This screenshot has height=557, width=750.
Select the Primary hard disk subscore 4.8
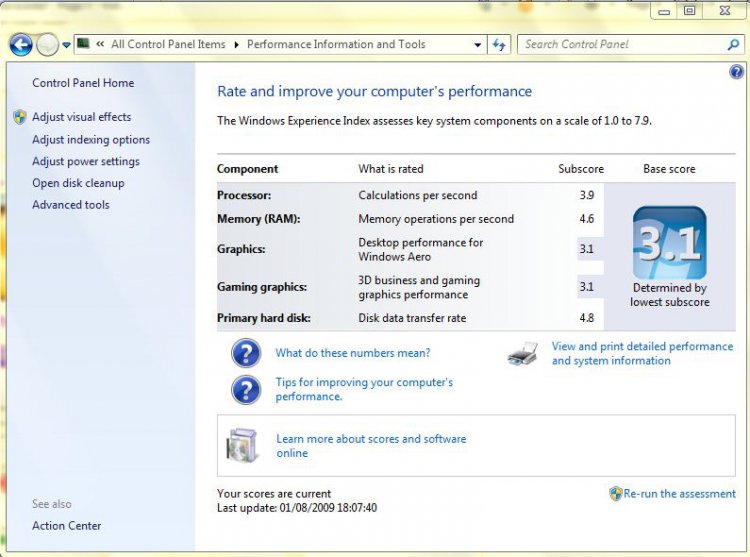click(587, 318)
